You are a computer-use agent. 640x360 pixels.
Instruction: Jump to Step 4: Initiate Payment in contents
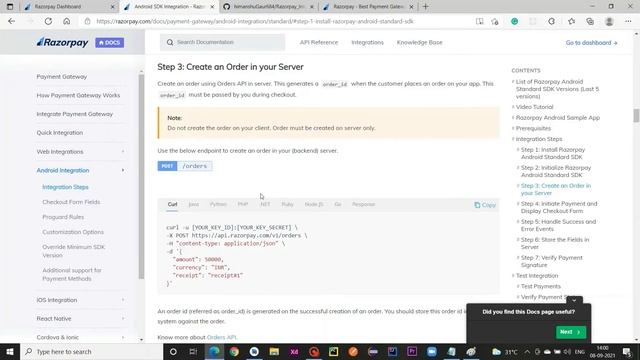[x=559, y=207]
